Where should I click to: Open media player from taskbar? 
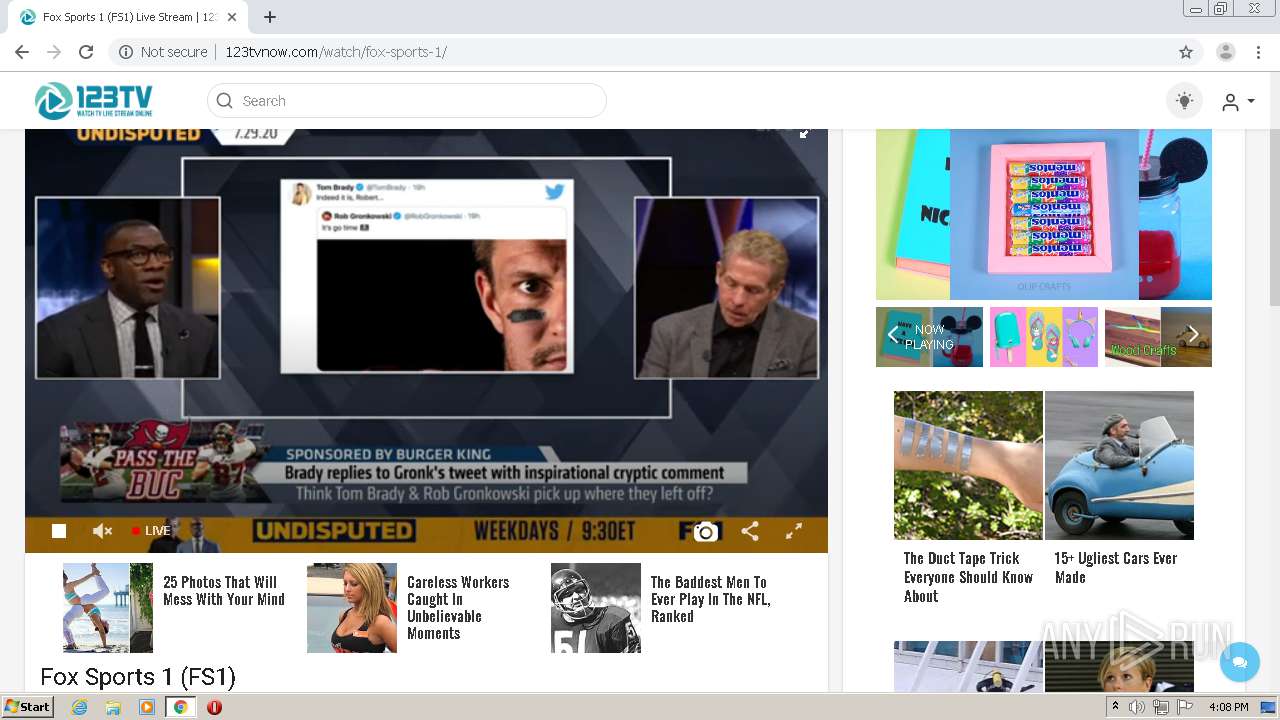point(147,707)
